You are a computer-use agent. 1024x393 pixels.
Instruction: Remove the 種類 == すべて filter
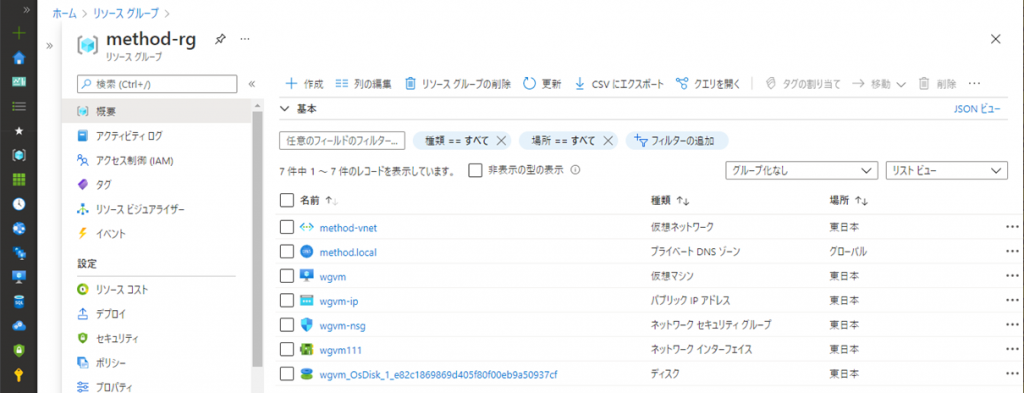pos(501,140)
